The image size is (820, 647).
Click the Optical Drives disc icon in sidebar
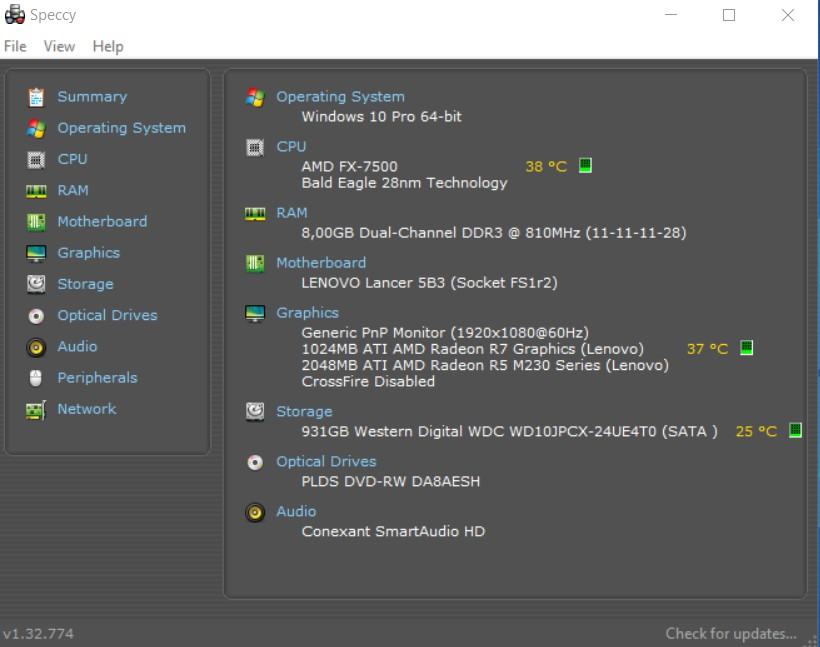point(36,316)
